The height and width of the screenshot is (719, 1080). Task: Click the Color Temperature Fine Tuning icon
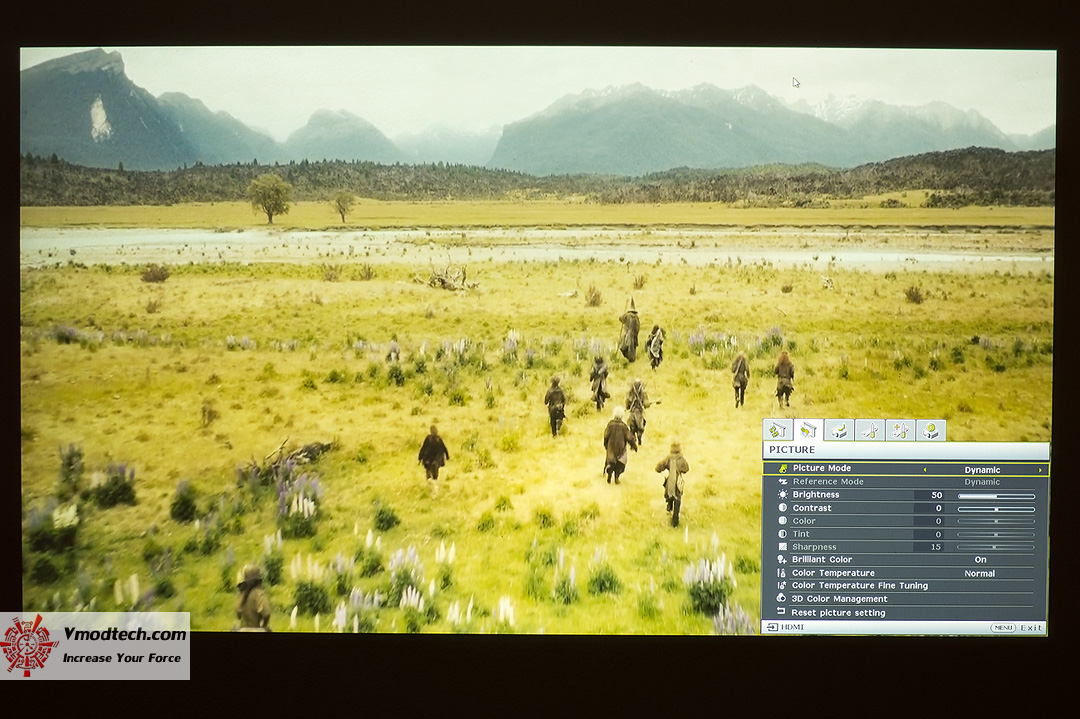coord(782,586)
